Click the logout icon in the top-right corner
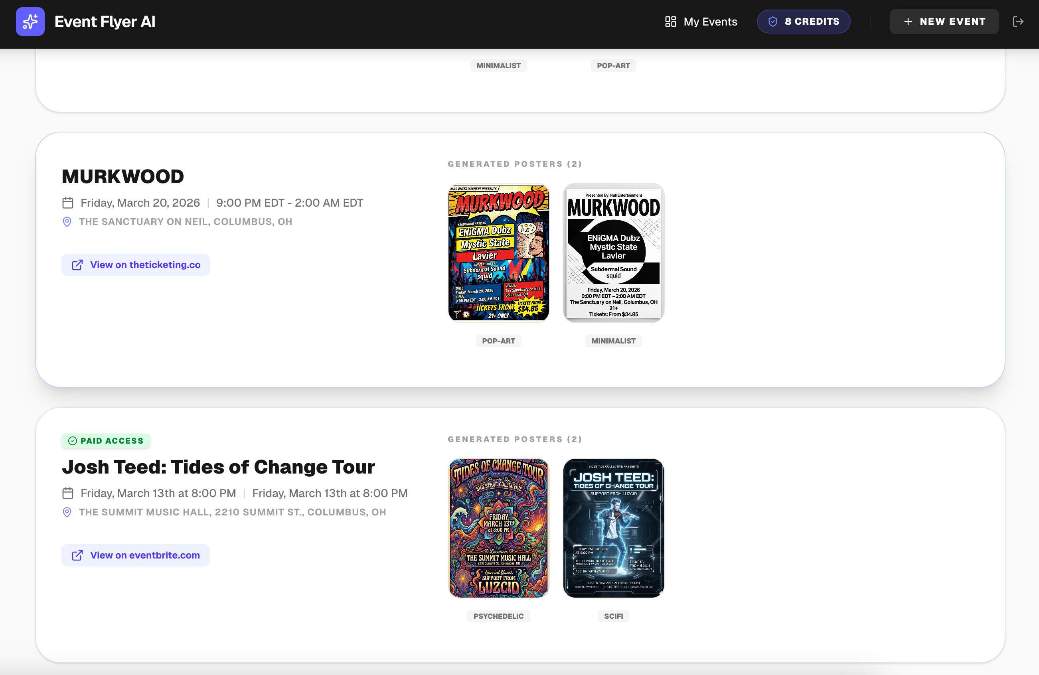Screen dimensions: 1039x675 (1019, 21)
